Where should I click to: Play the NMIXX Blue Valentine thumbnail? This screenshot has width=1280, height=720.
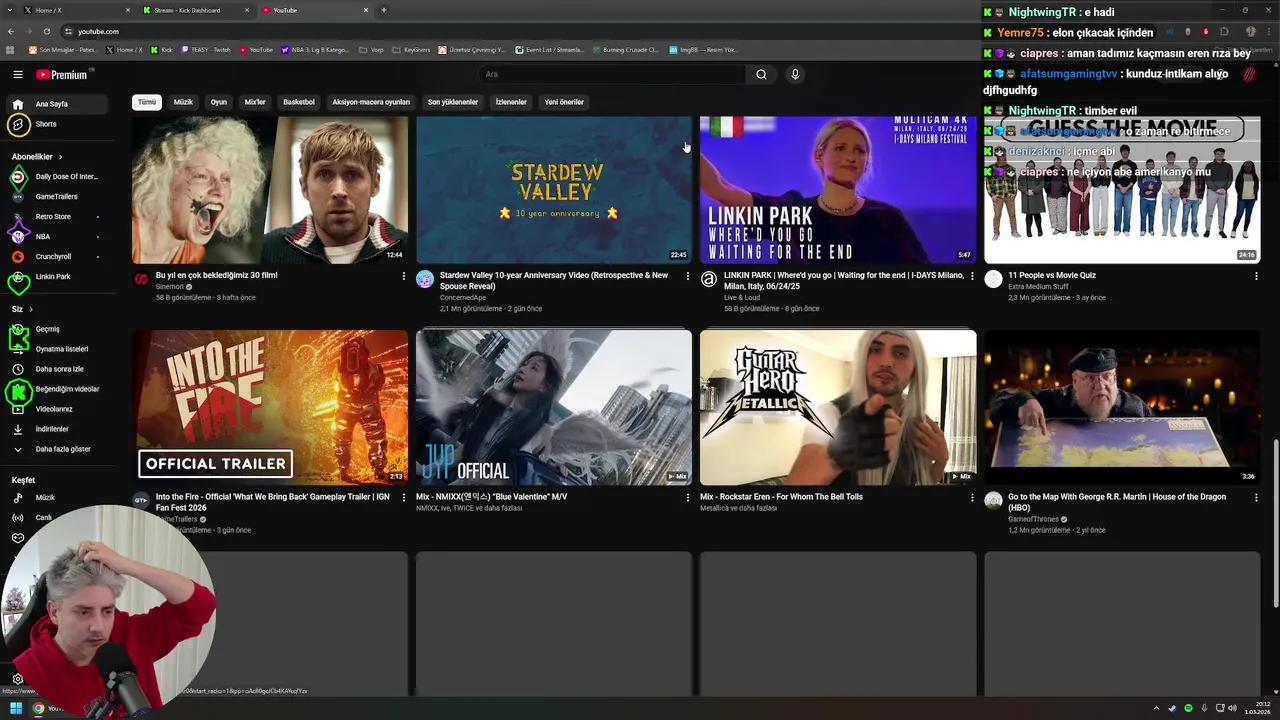tap(554, 407)
